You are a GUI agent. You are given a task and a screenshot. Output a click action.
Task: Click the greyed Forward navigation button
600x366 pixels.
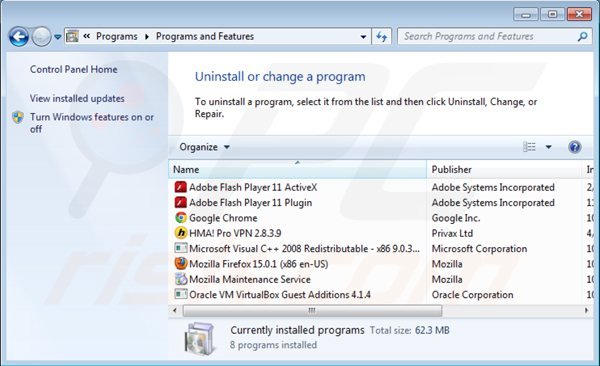tap(41, 37)
